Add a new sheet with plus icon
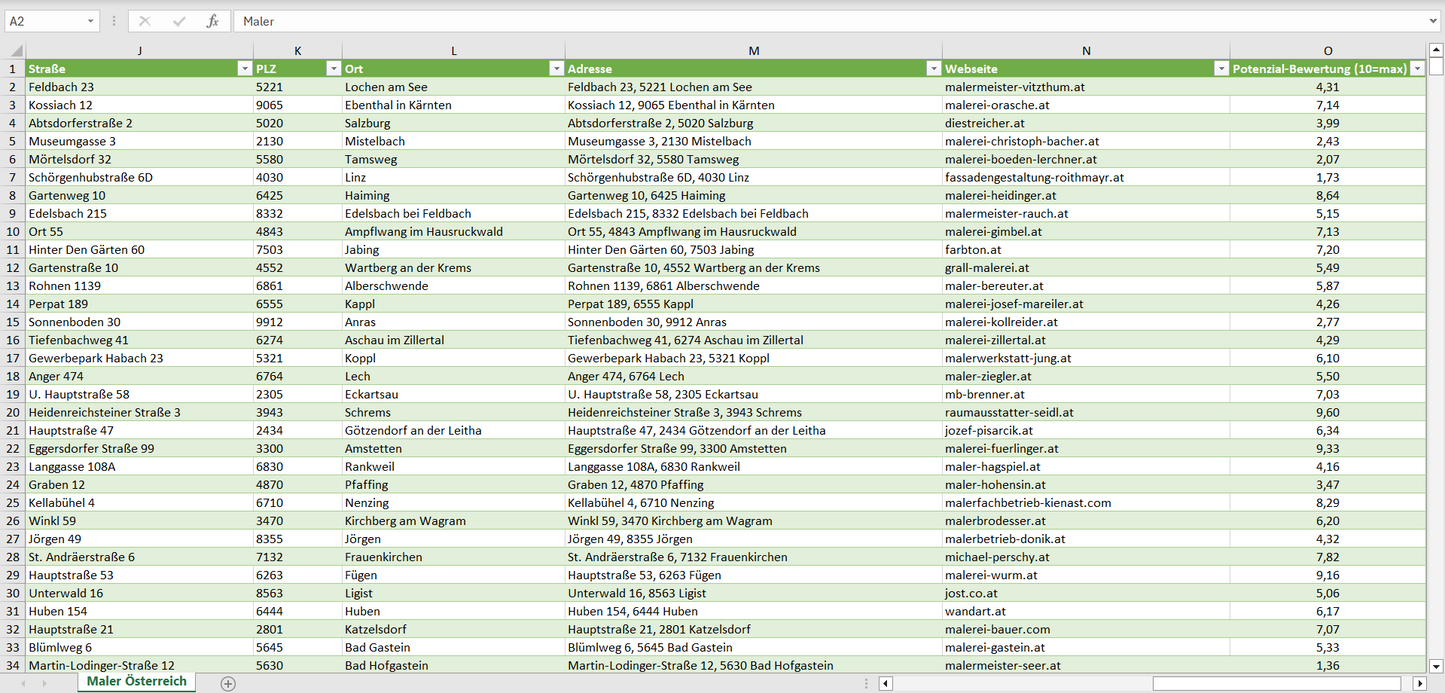The width and height of the screenshot is (1445, 693). tap(228, 684)
